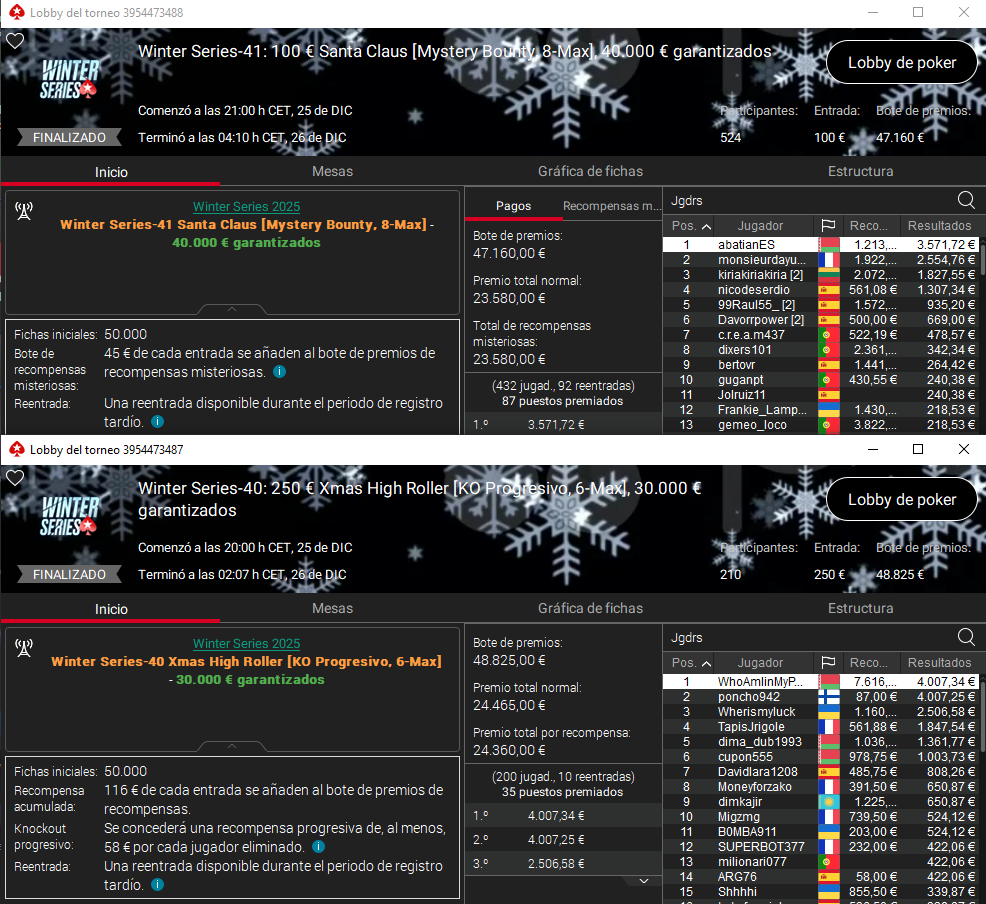Show info for mystery bounty pool 'recompensas misteriosas'

pyautogui.click(x=280, y=372)
